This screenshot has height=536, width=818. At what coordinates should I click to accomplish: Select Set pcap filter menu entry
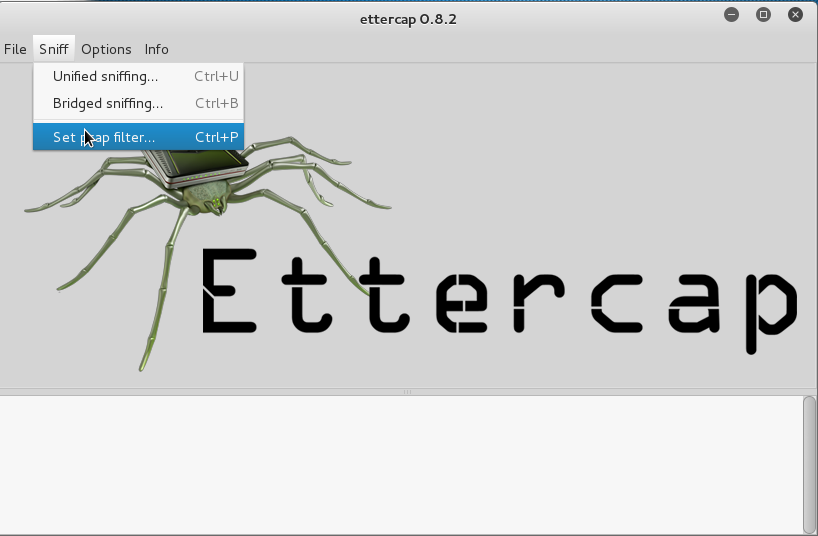pos(138,137)
